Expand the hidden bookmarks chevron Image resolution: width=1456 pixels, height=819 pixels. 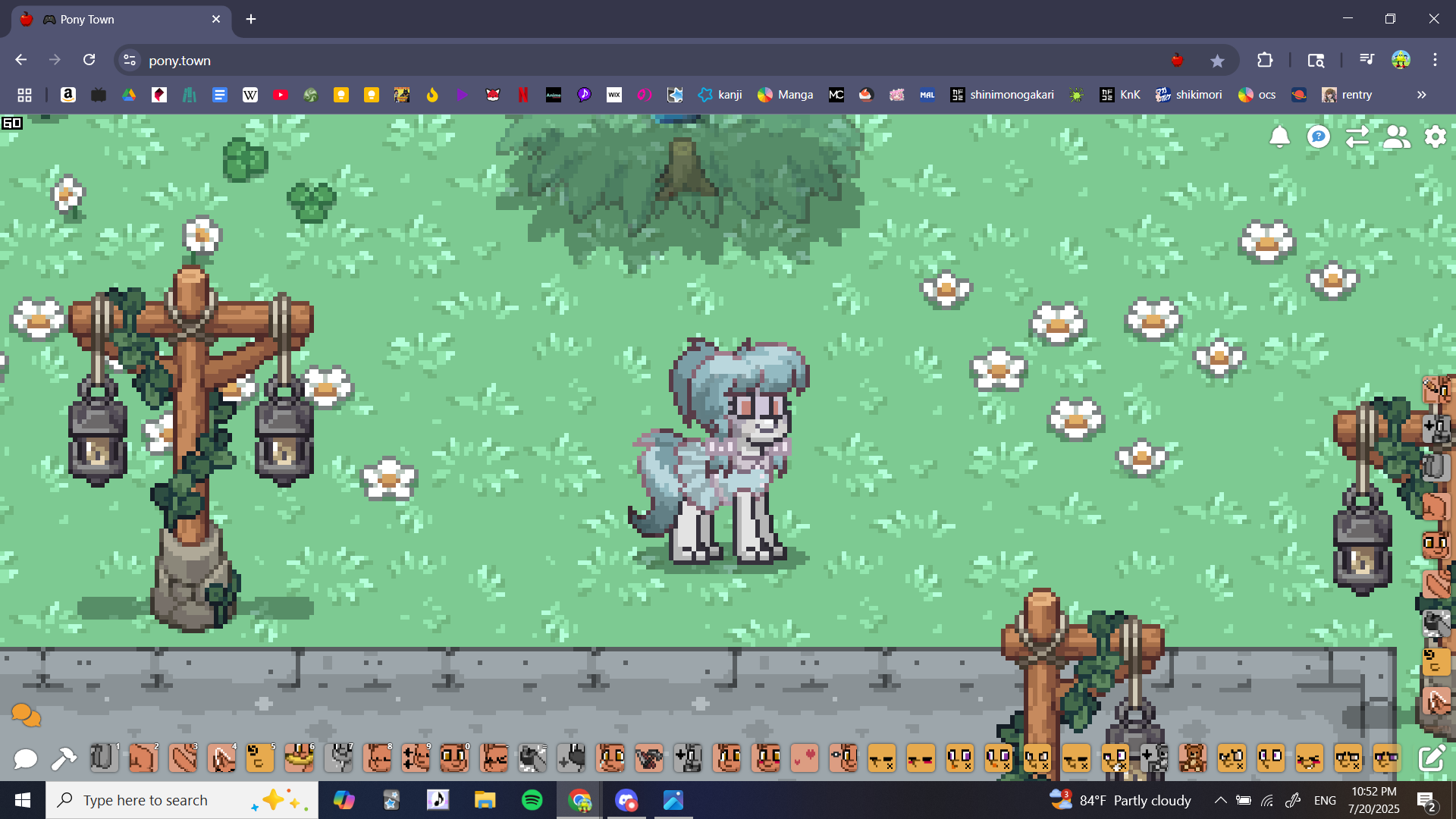point(1421,95)
